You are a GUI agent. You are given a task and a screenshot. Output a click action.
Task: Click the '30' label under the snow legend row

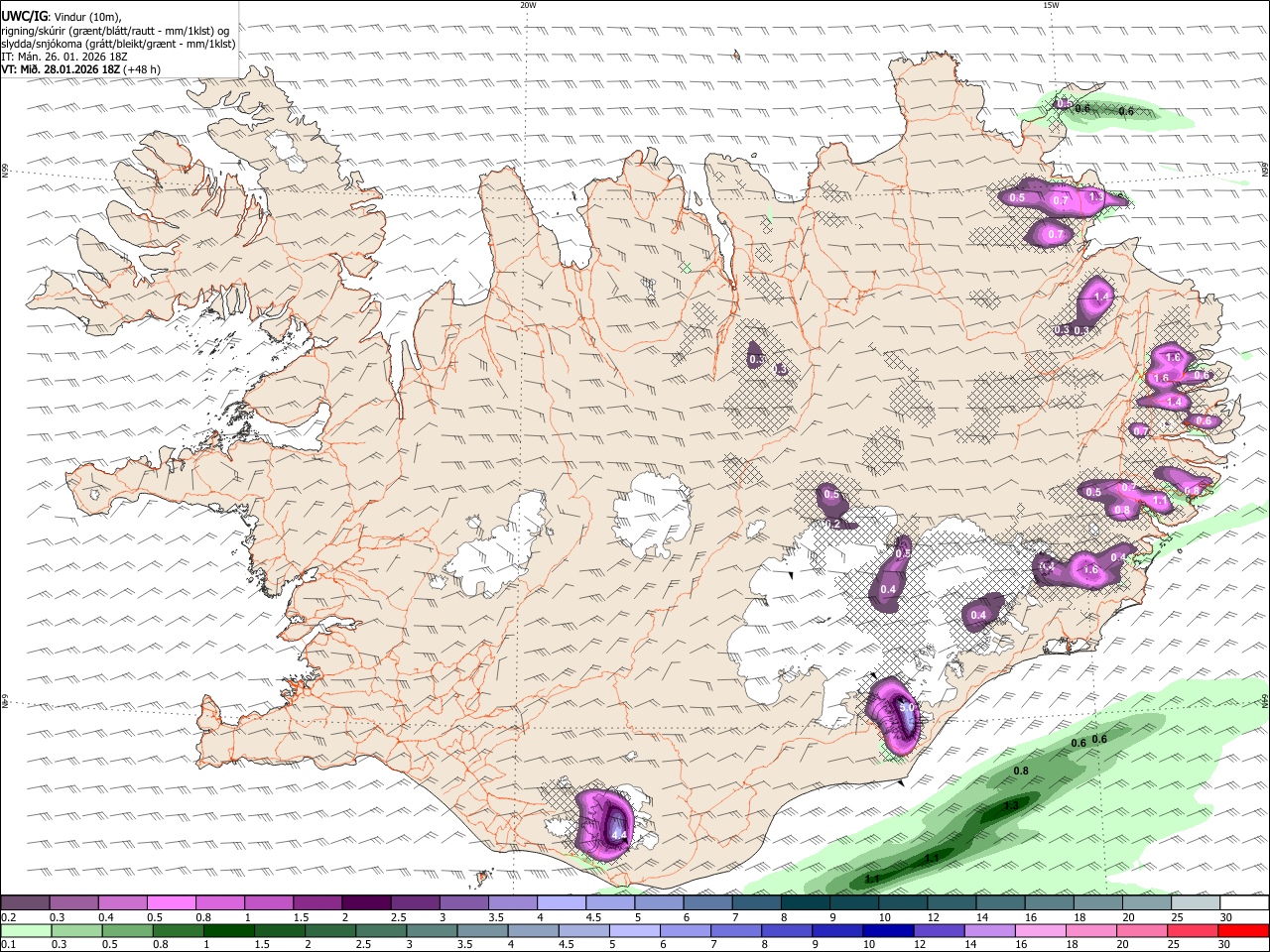pos(1226,917)
